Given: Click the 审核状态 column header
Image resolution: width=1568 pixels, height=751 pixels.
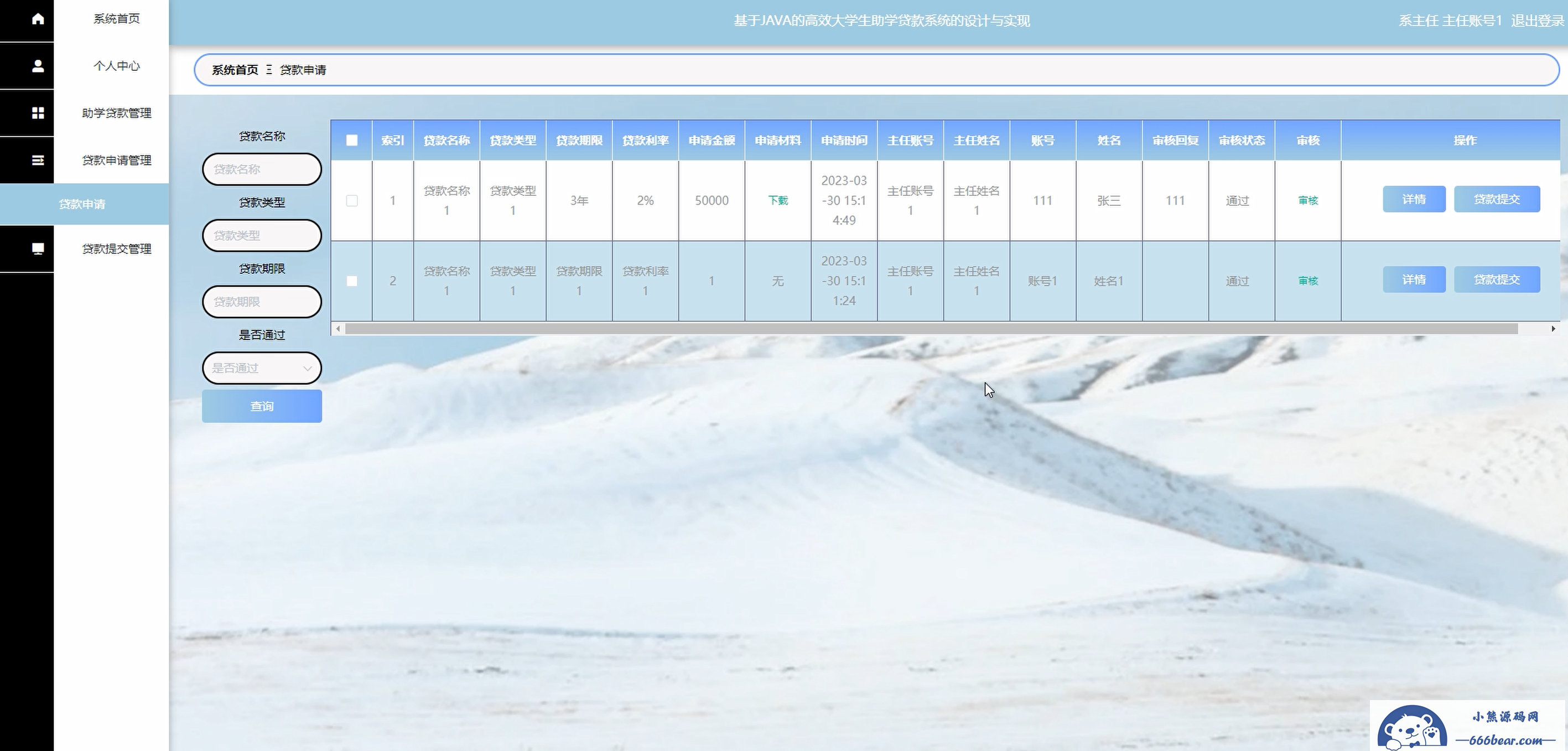Looking at the screenshot, I should click(1242, 140).
